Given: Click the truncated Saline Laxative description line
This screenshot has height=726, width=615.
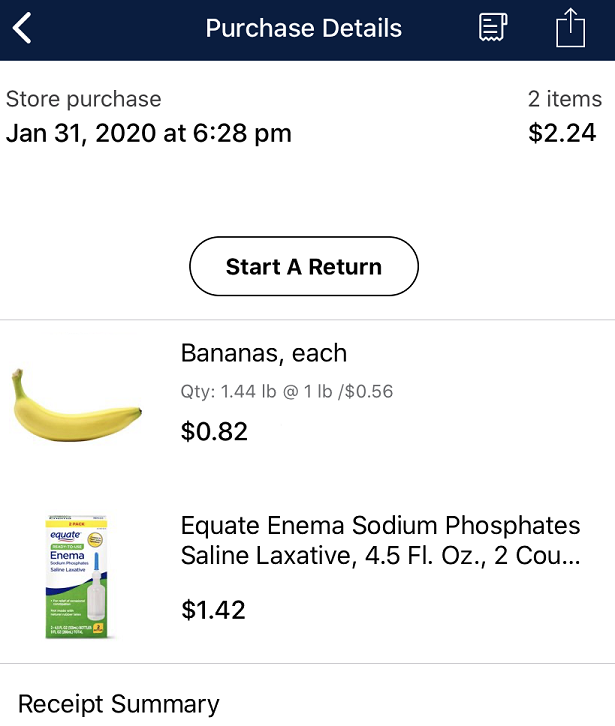Looking at the screenshot, I should click(x=380, y=555).
